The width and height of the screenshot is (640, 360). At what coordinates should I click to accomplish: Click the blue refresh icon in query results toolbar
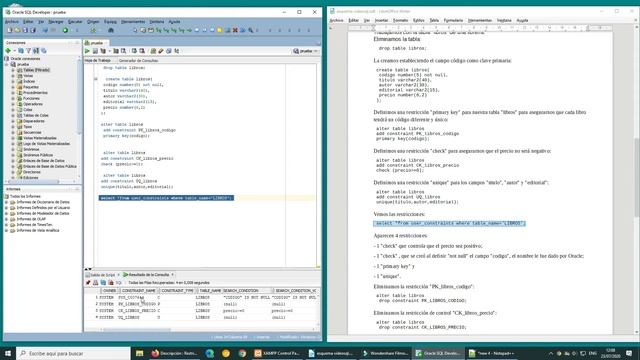click(x=103, y=282)
